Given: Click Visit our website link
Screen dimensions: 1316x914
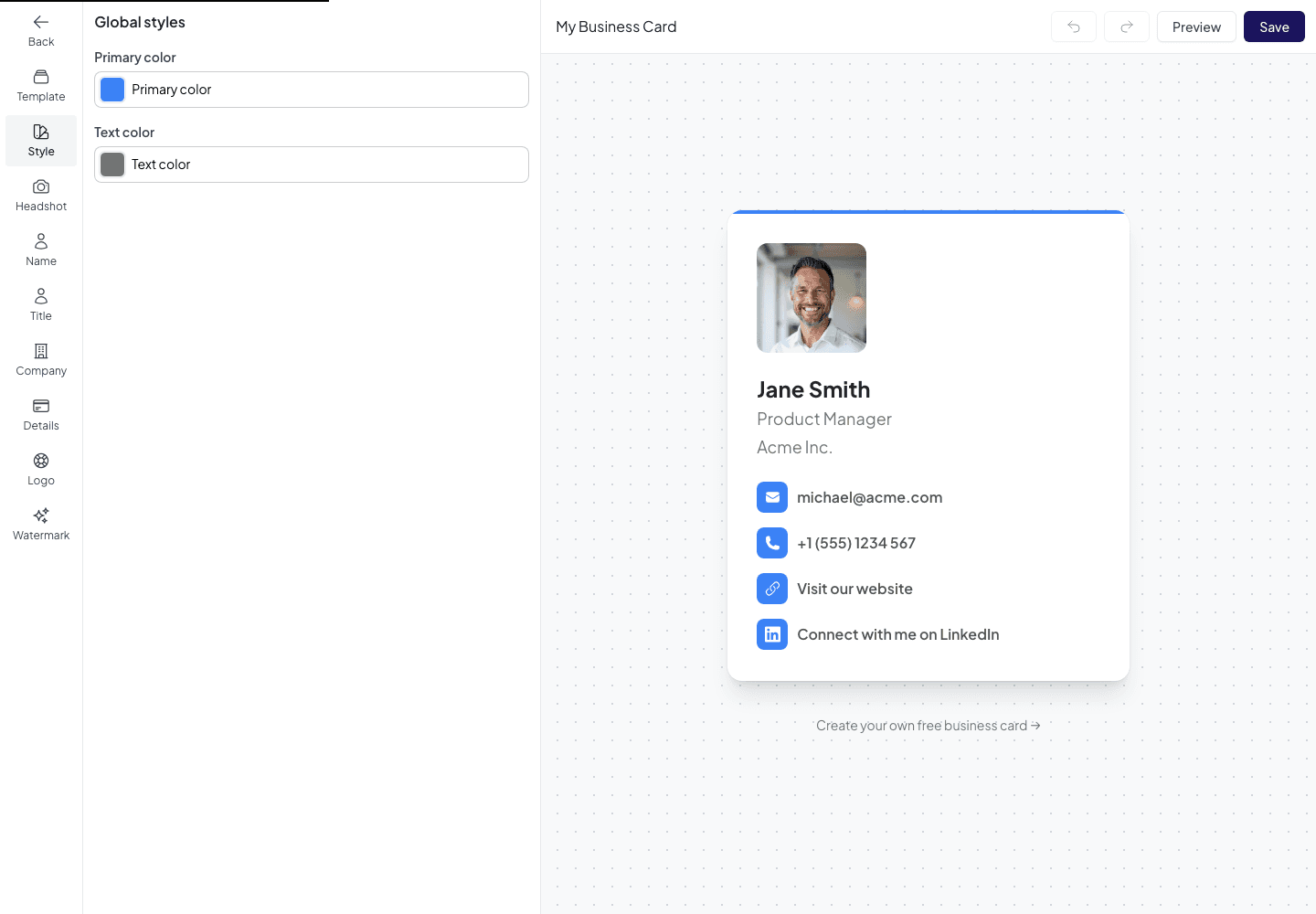Looking at the screenshot, I should click(854, 589).
